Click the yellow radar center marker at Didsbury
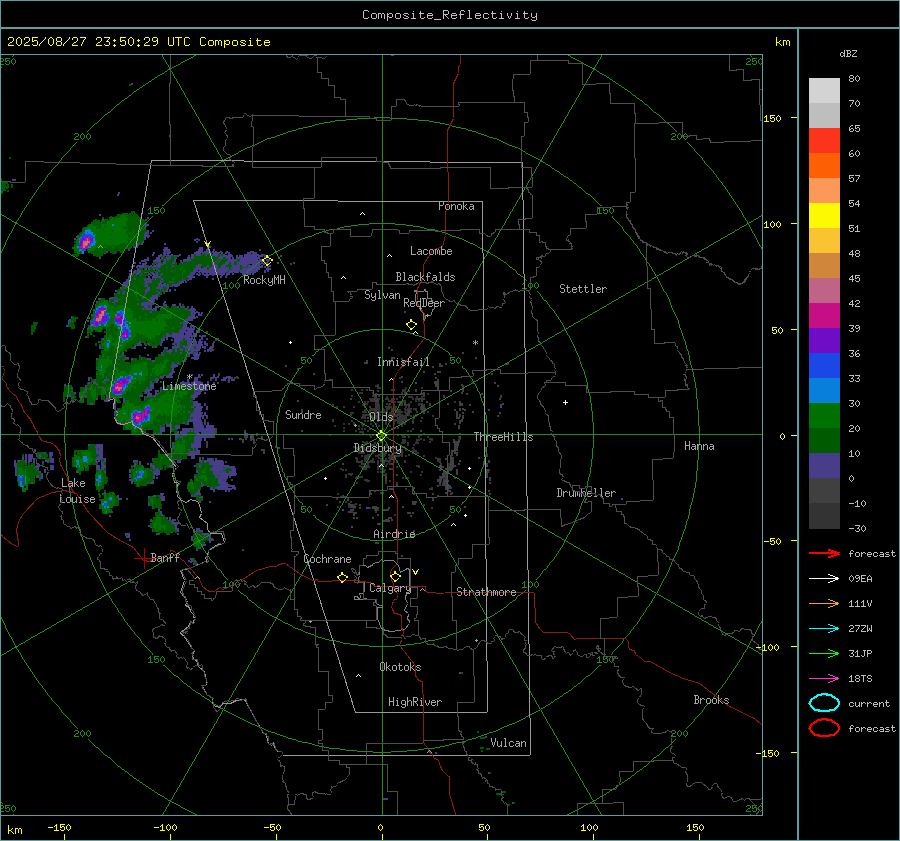 point(382,436)
